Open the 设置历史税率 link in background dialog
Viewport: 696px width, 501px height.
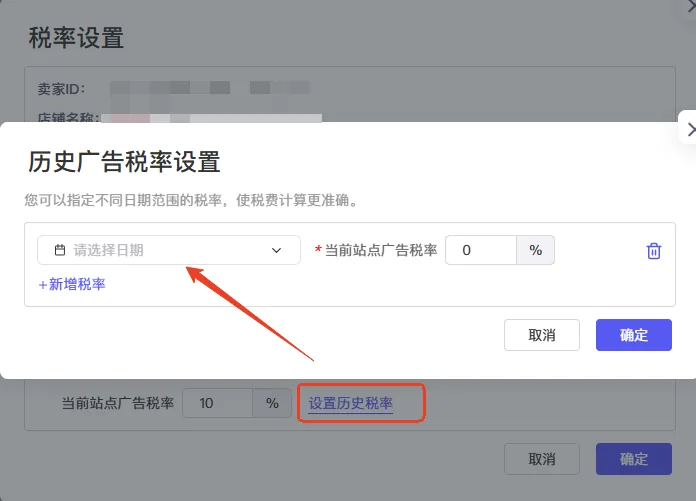pyautogui.click(x=351, y=403)
